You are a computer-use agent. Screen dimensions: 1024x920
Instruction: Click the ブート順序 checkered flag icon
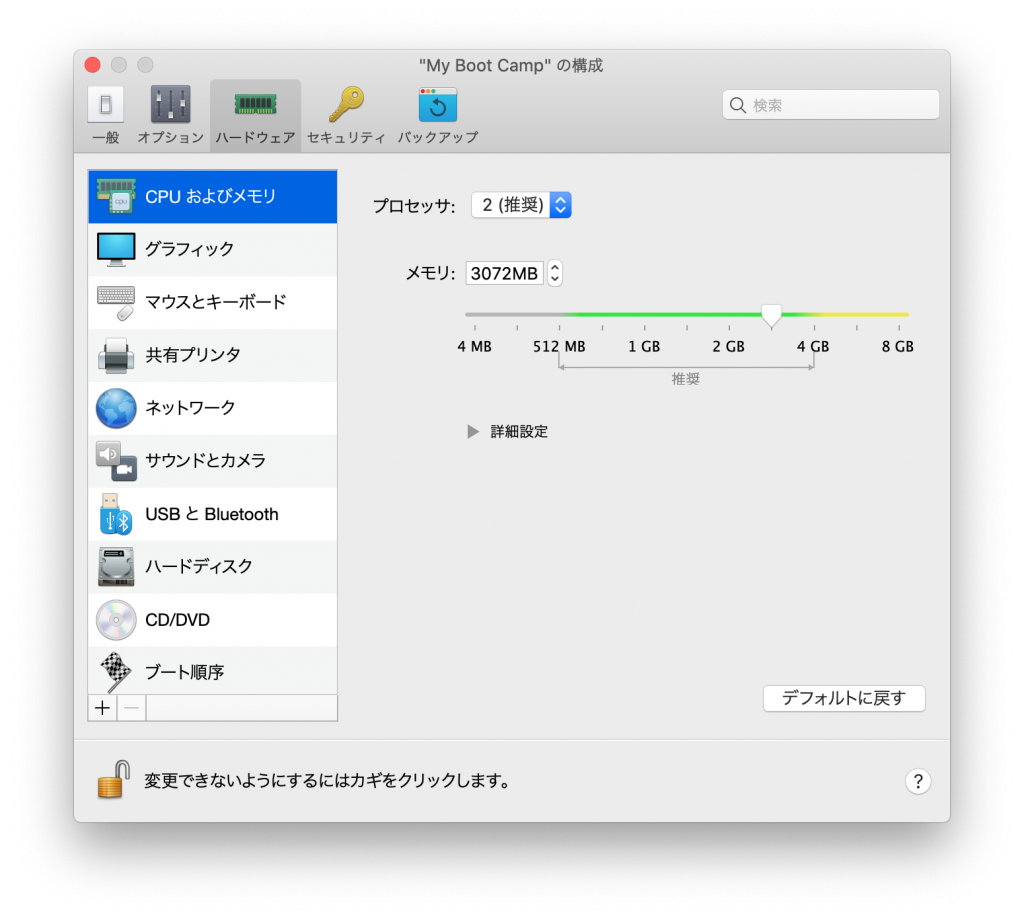pyautogui.click(x=115, y=673)
